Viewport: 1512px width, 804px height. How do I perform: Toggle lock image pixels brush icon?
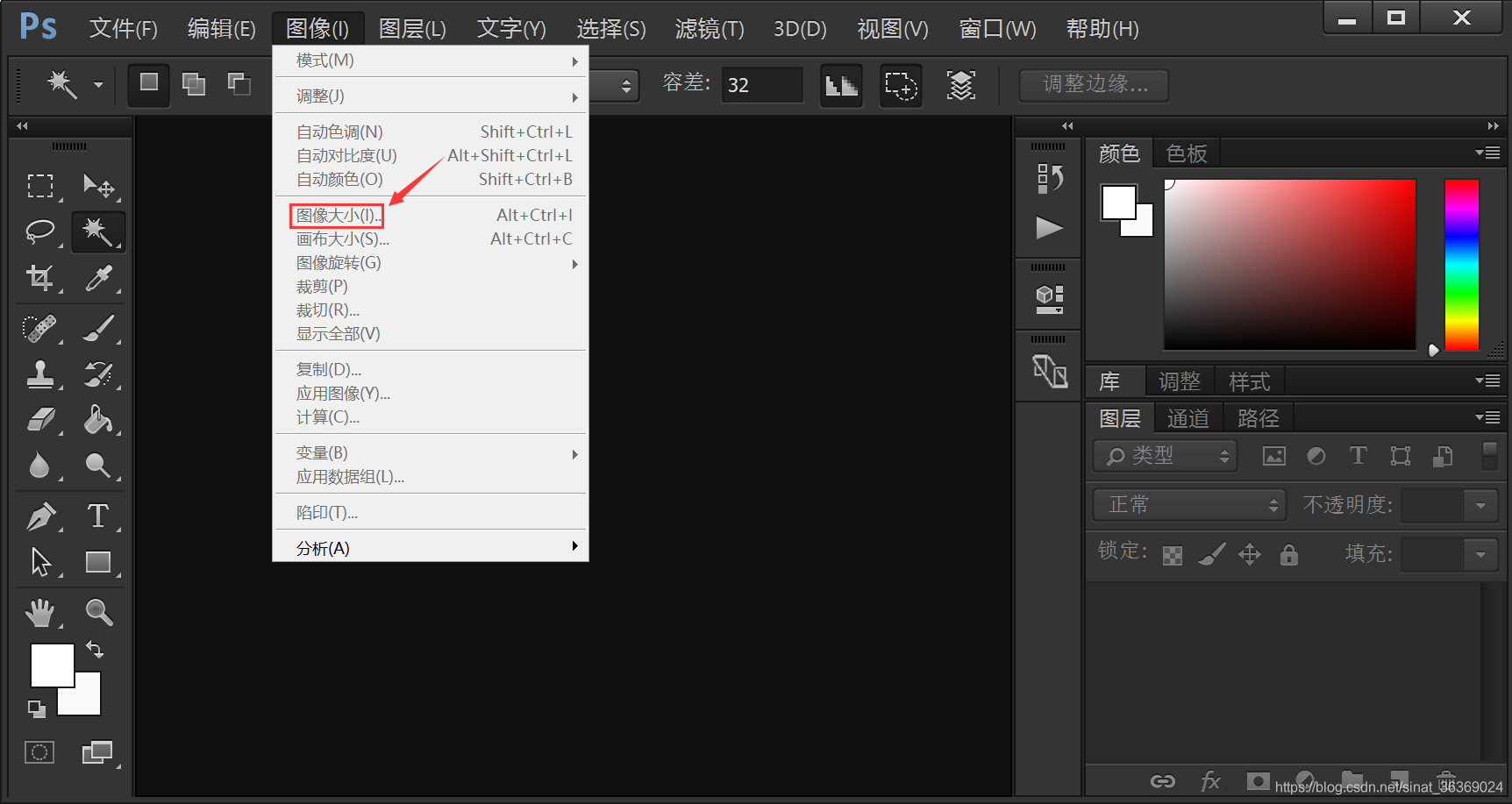point(1211,554)
